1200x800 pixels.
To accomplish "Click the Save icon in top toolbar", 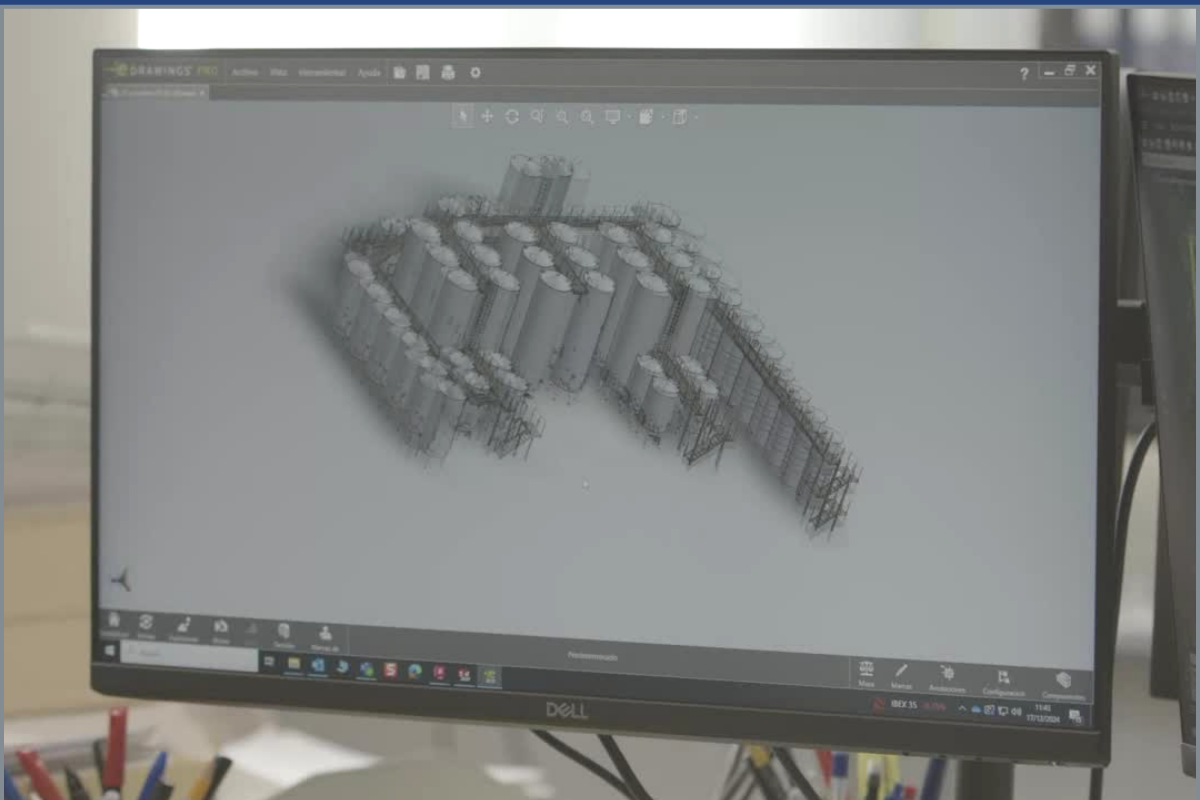I will click(423, 72).
